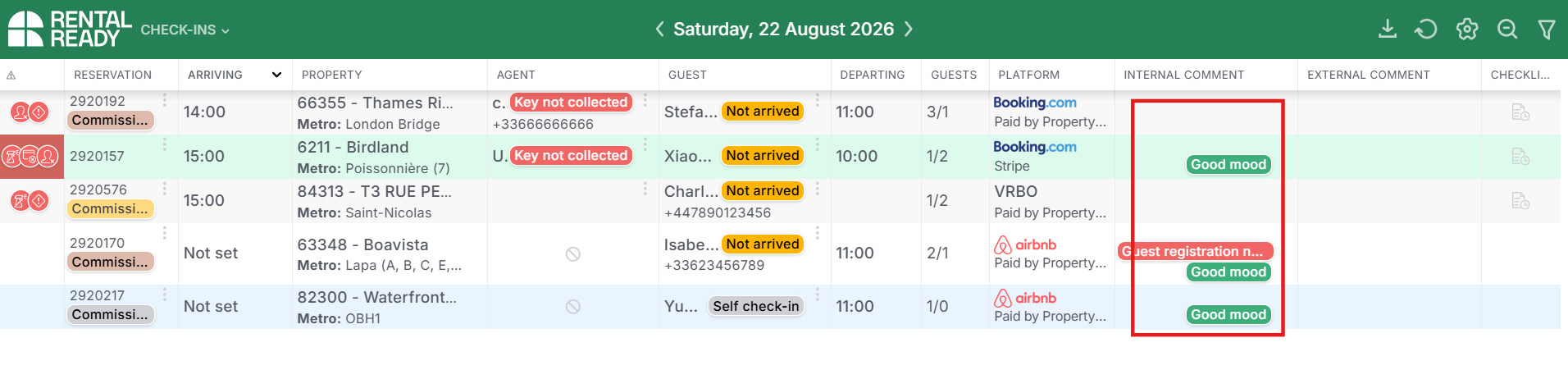The height and width of the screenshot is (379, 1568).
Task: Click Key not collected on Birdland row
Action: (571, 155)
